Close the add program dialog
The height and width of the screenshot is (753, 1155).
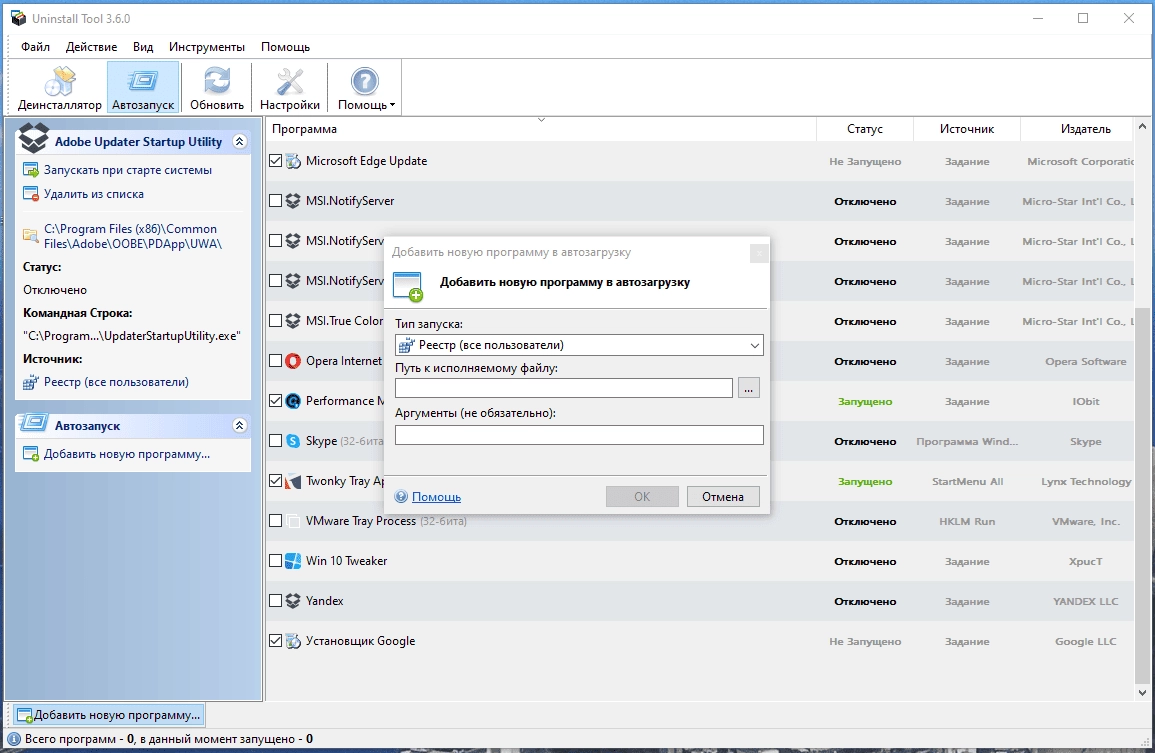coord(759,254)
